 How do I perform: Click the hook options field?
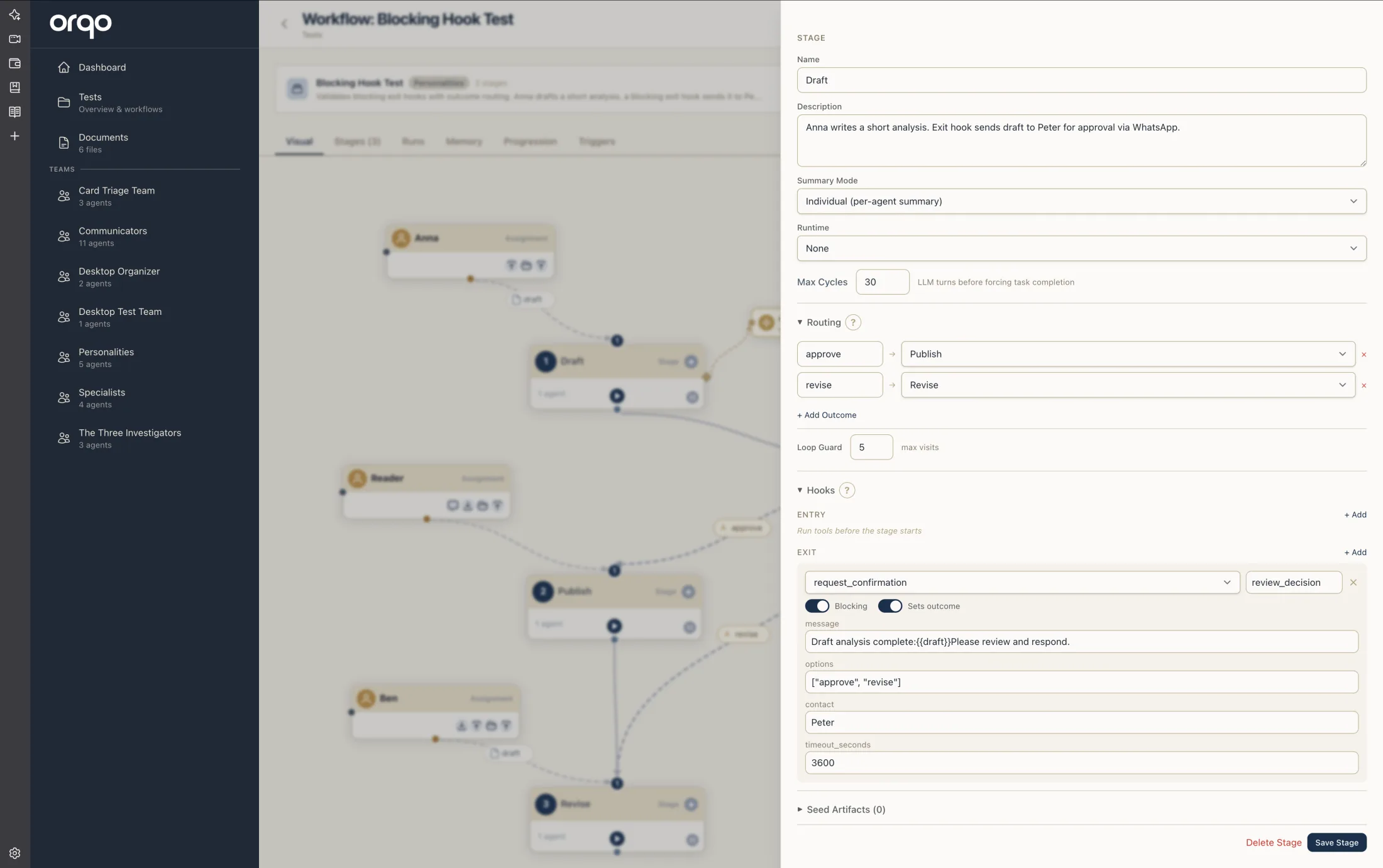(x=1081, y=682)
